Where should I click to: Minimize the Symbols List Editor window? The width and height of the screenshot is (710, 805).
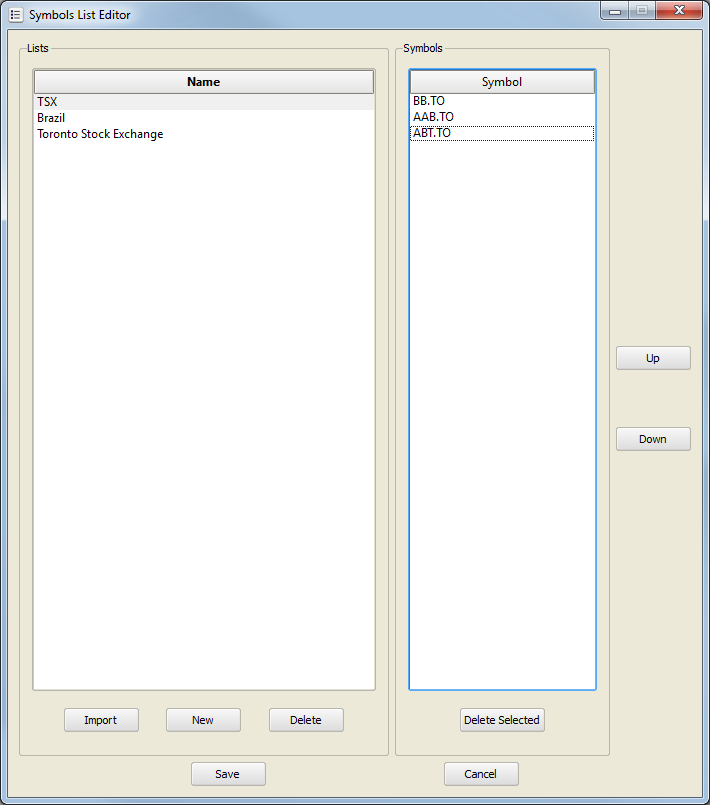614,11
